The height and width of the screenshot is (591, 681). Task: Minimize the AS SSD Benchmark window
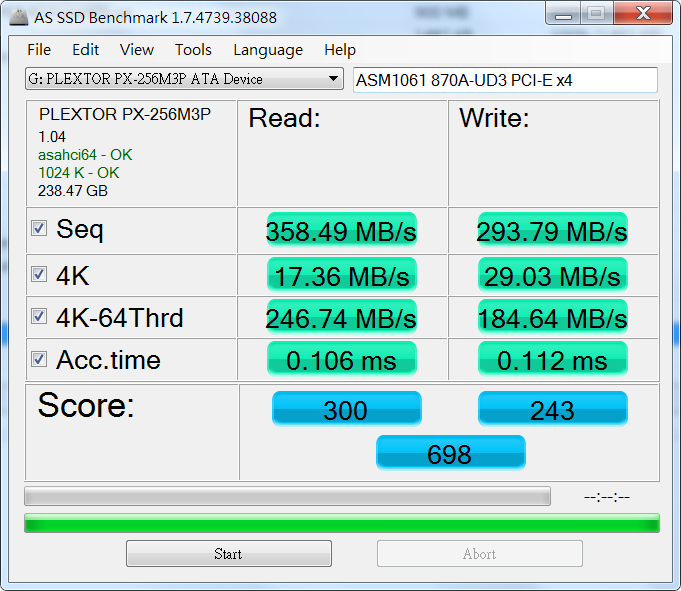tap(561, 14)
